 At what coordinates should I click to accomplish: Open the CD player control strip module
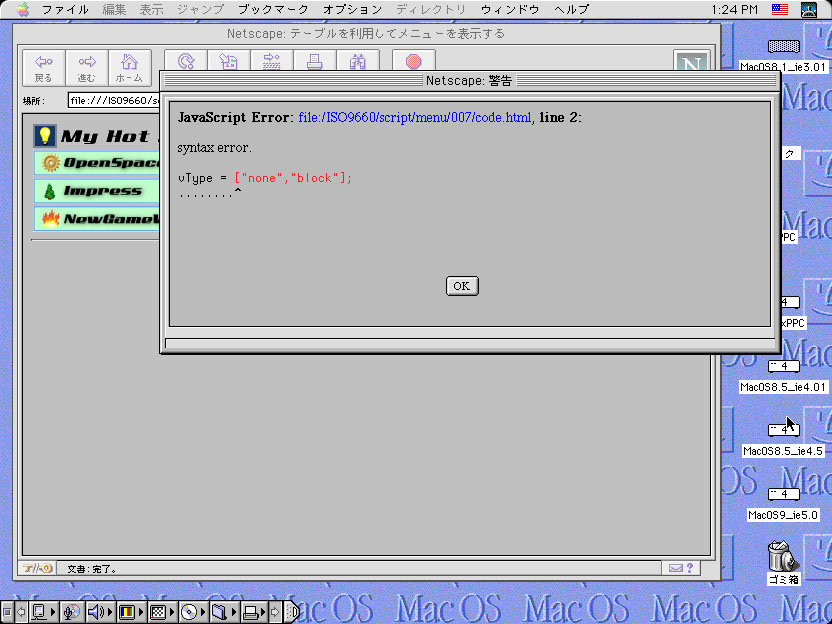[x=193, y=612]
